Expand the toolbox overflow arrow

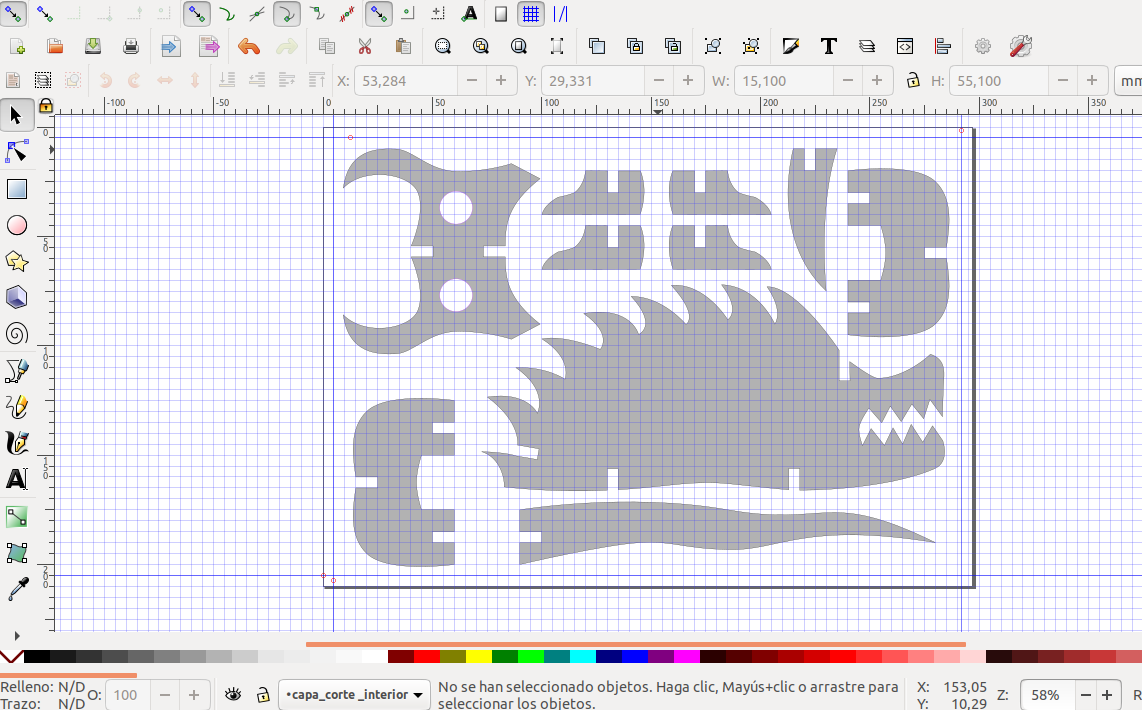(x=16, y=634)
